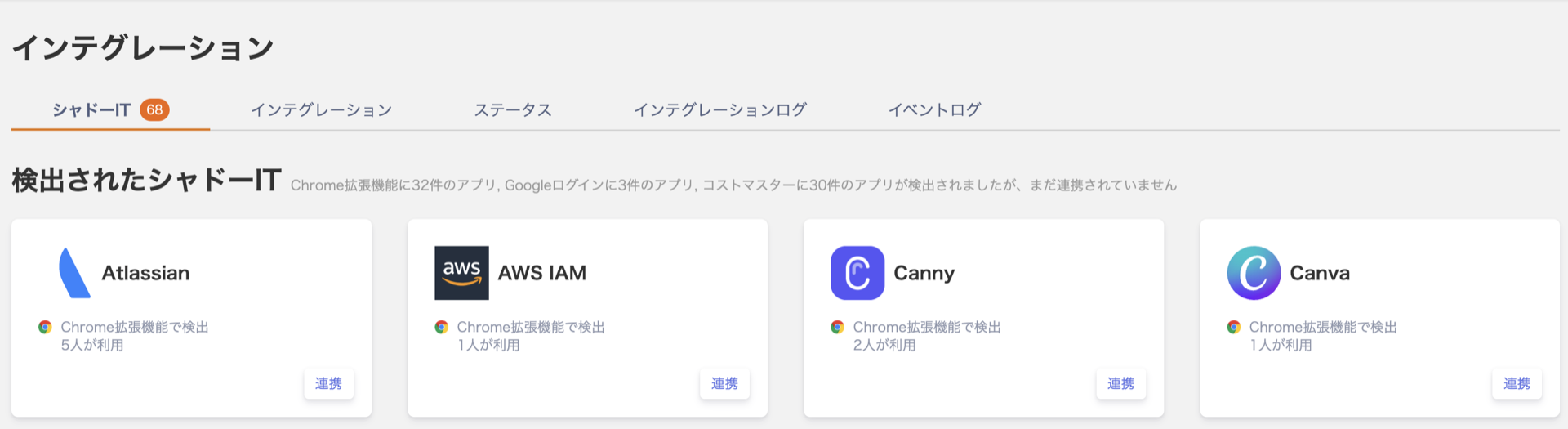The width and height of the screenshot is (1568, 429).
Task: Click 1人が利用 text in AWS IAM card
Action: click(x=488, y=345)
